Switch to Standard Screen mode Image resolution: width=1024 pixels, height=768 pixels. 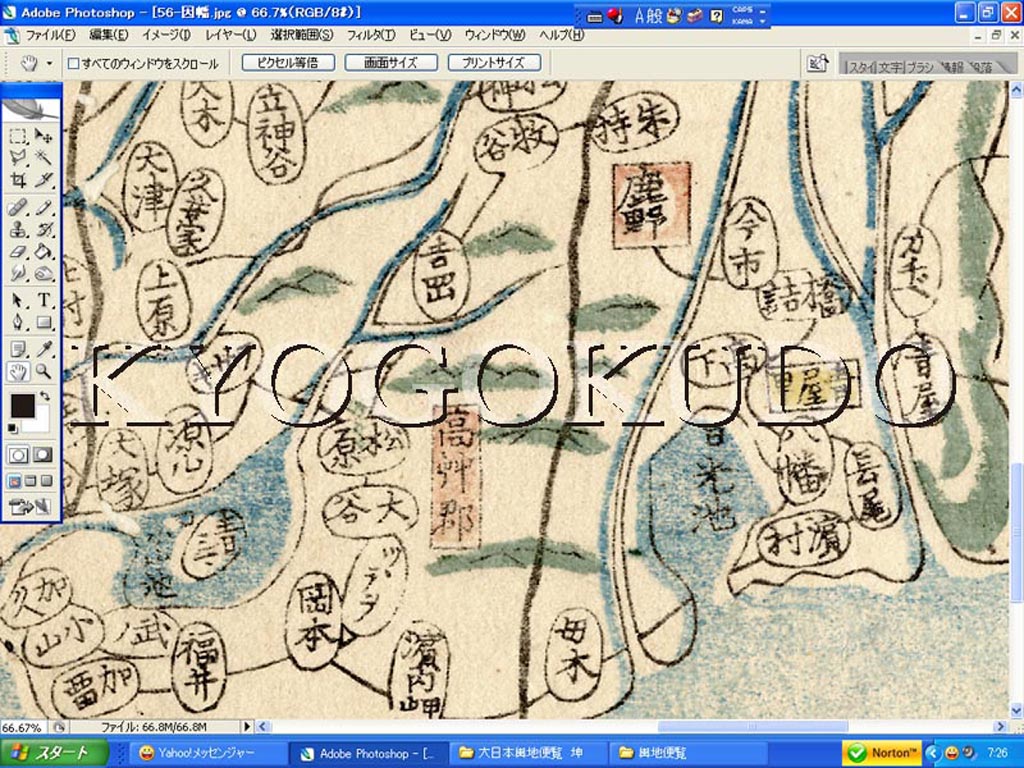14,481
